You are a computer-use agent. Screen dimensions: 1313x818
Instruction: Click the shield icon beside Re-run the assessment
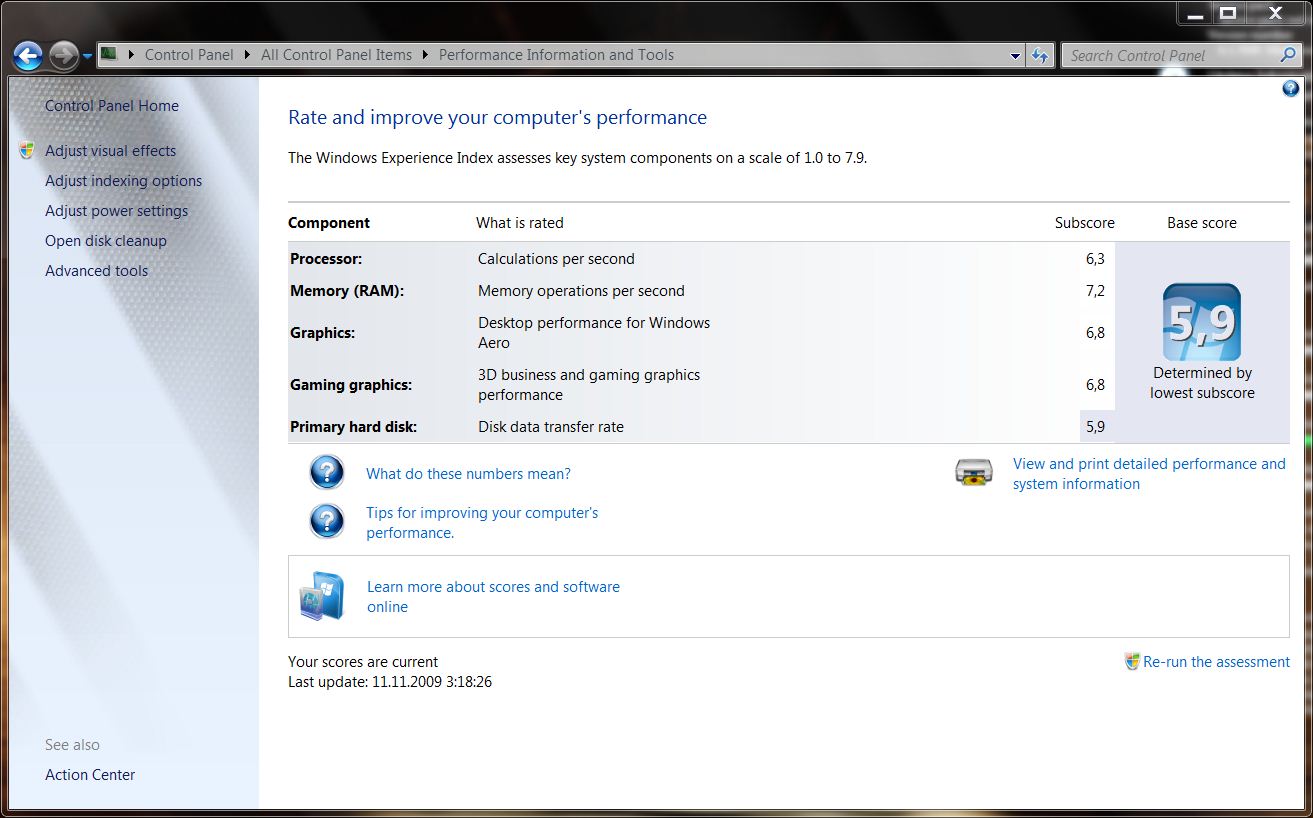[1132, 662]
